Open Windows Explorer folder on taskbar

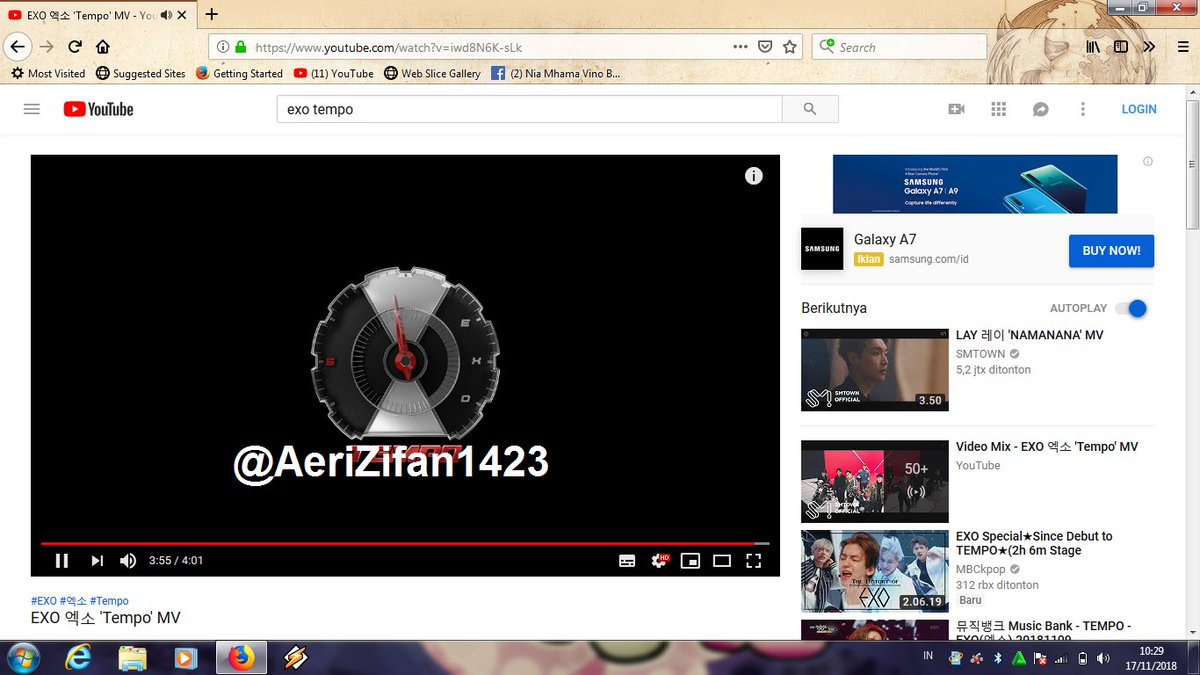click(133, 658)
